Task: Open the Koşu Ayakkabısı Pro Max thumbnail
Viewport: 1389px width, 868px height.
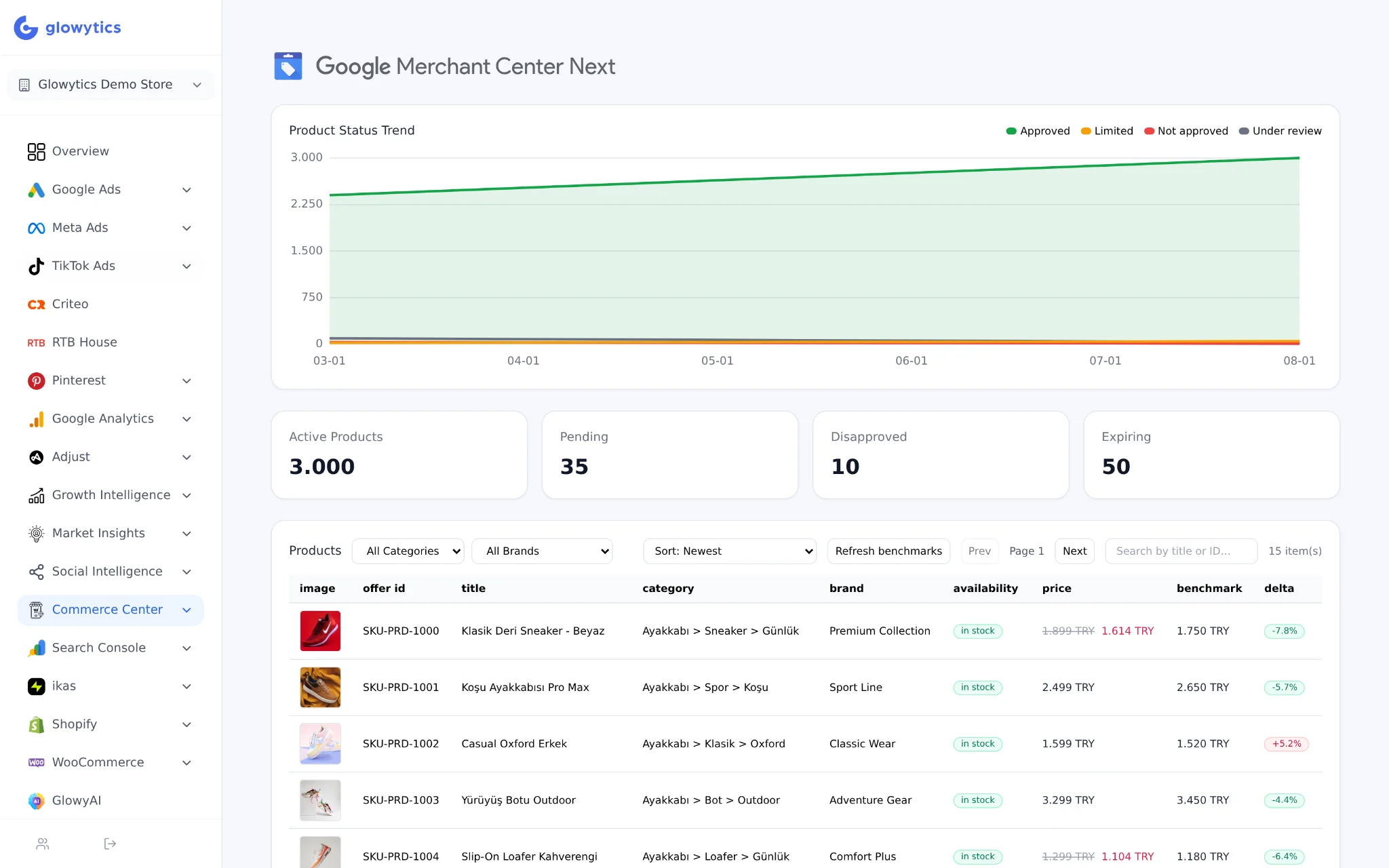Action: coord(320,688)
